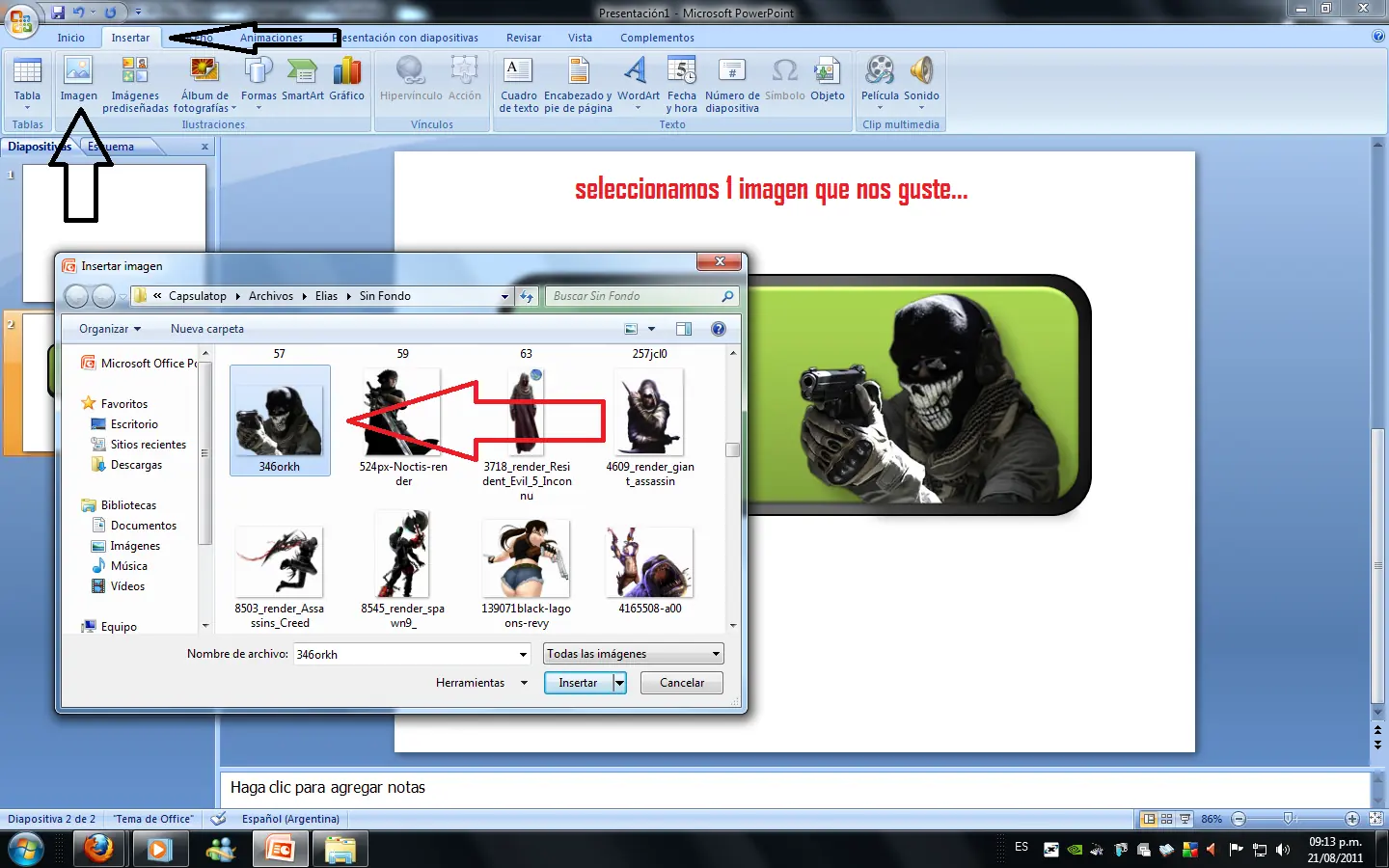Open the Vista tab
Screen dimensions: 1389x868
coord(580,38)
